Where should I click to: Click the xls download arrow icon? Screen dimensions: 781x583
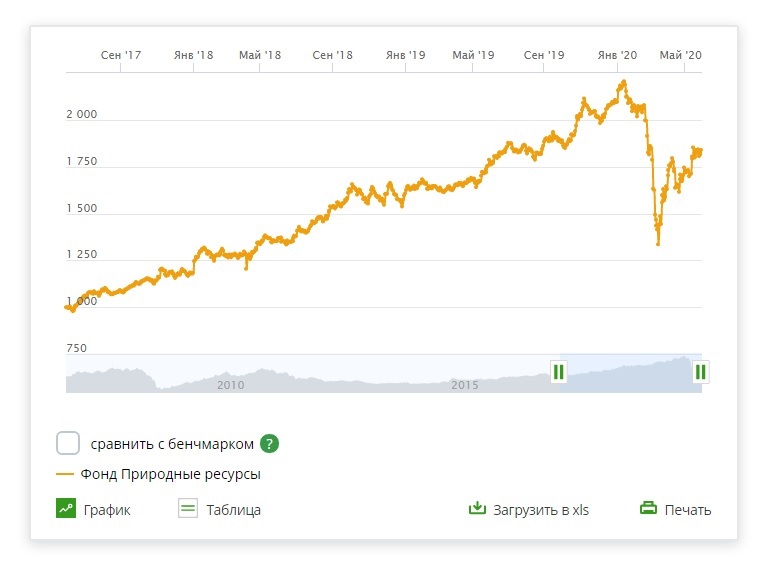[x=477, y=509]
